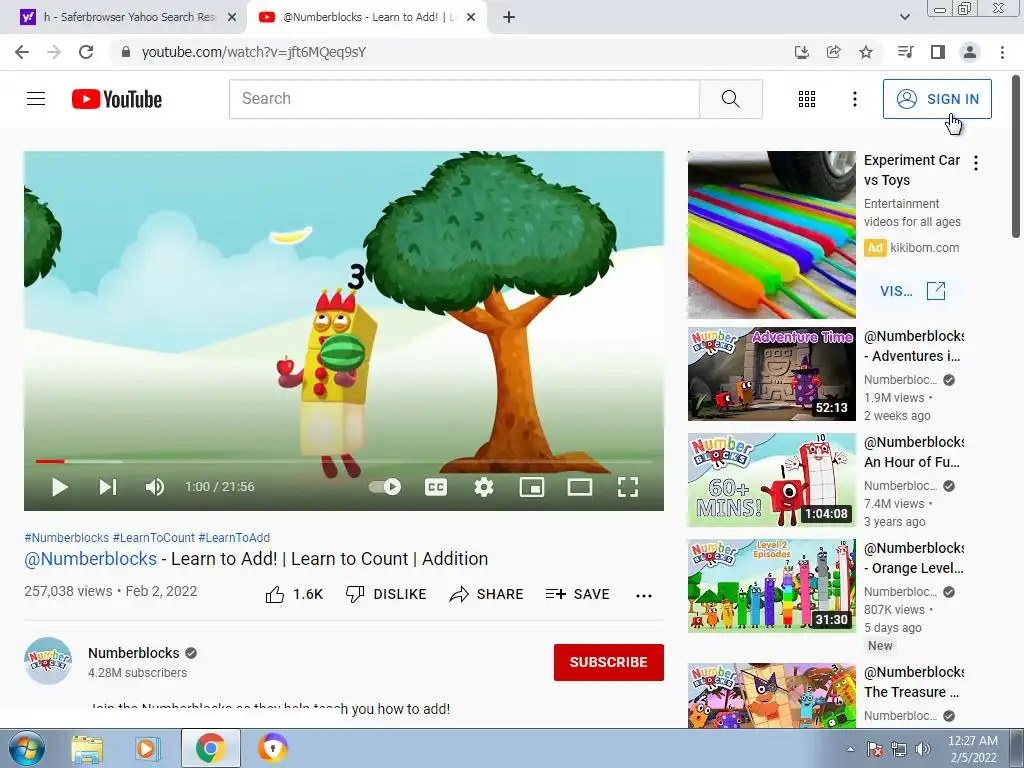Save video to a playlist
1024x768 pixels.
[578, 594]
